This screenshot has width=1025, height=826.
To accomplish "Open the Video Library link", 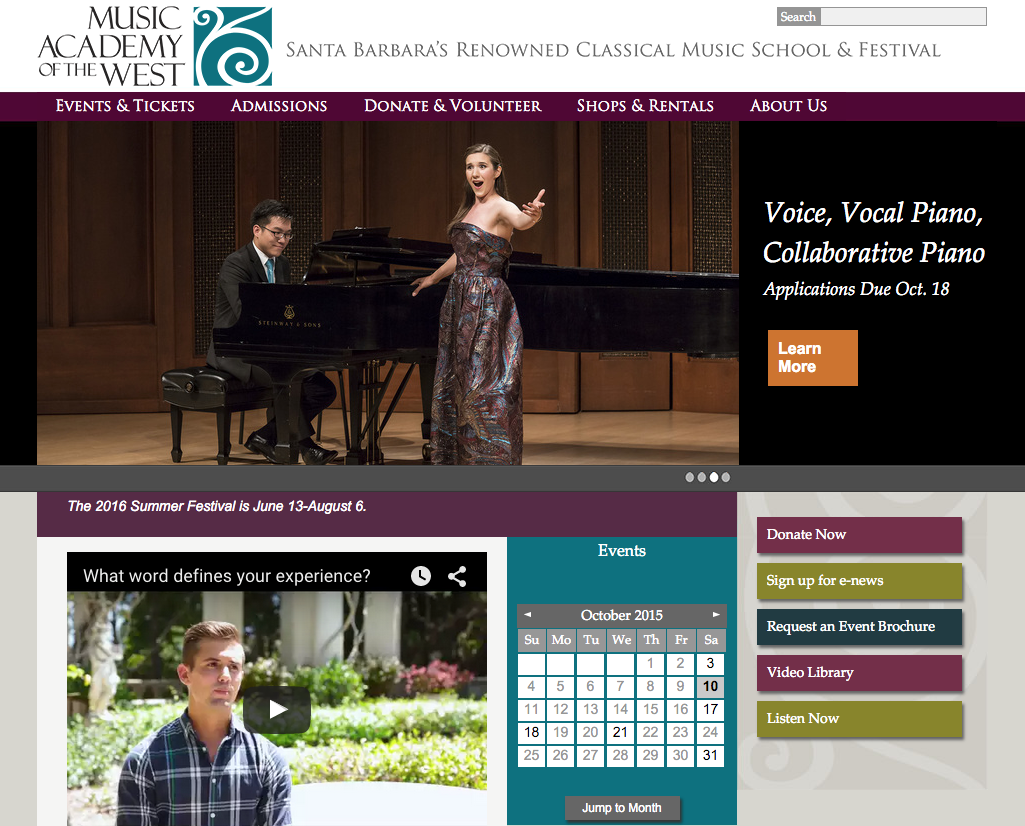I will click(859, 672).
